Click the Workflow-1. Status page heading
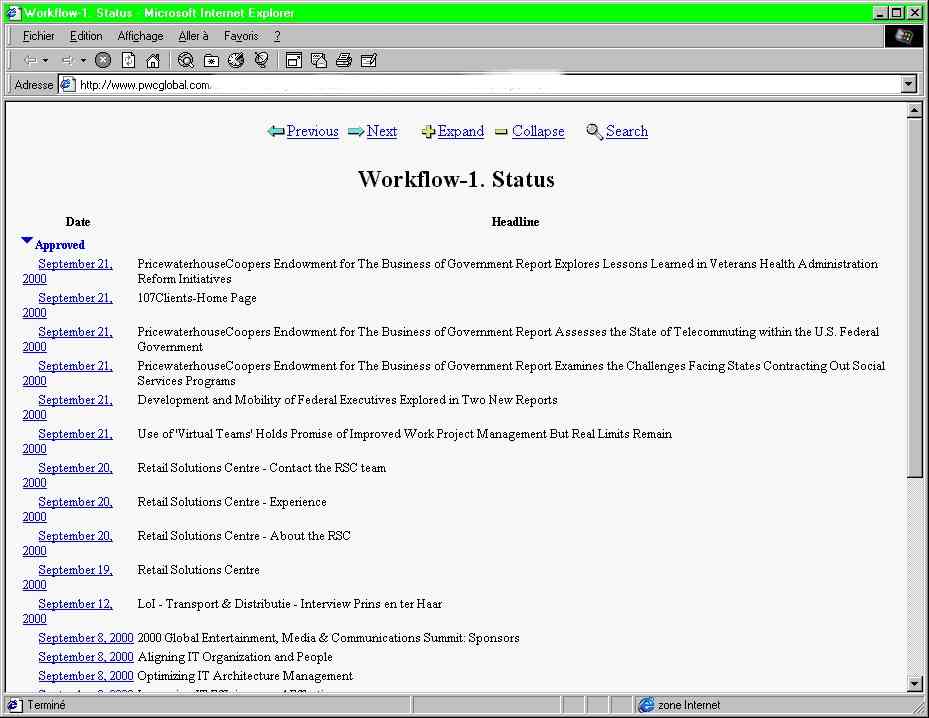Image resolution: width=929 pixels, height=718 pixels. point(456,179)
